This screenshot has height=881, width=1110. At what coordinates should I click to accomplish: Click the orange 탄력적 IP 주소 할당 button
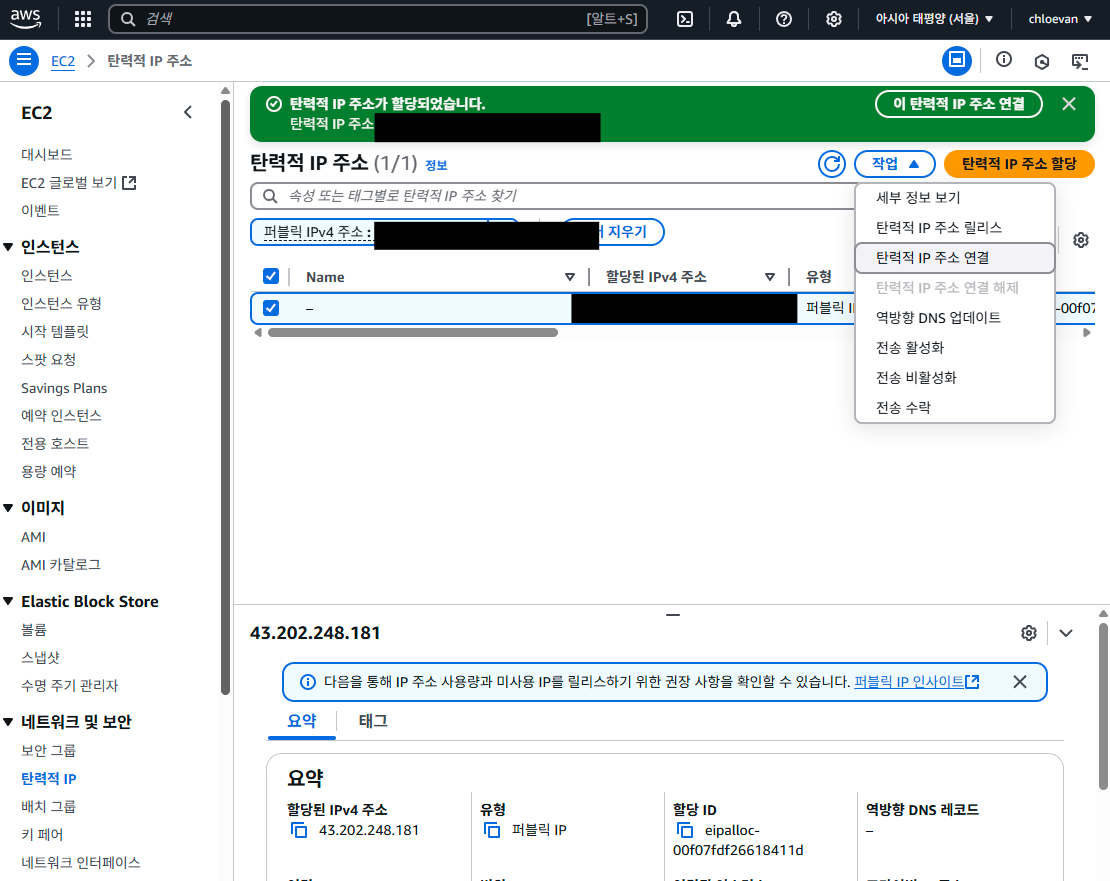[x=1019, y=164]
